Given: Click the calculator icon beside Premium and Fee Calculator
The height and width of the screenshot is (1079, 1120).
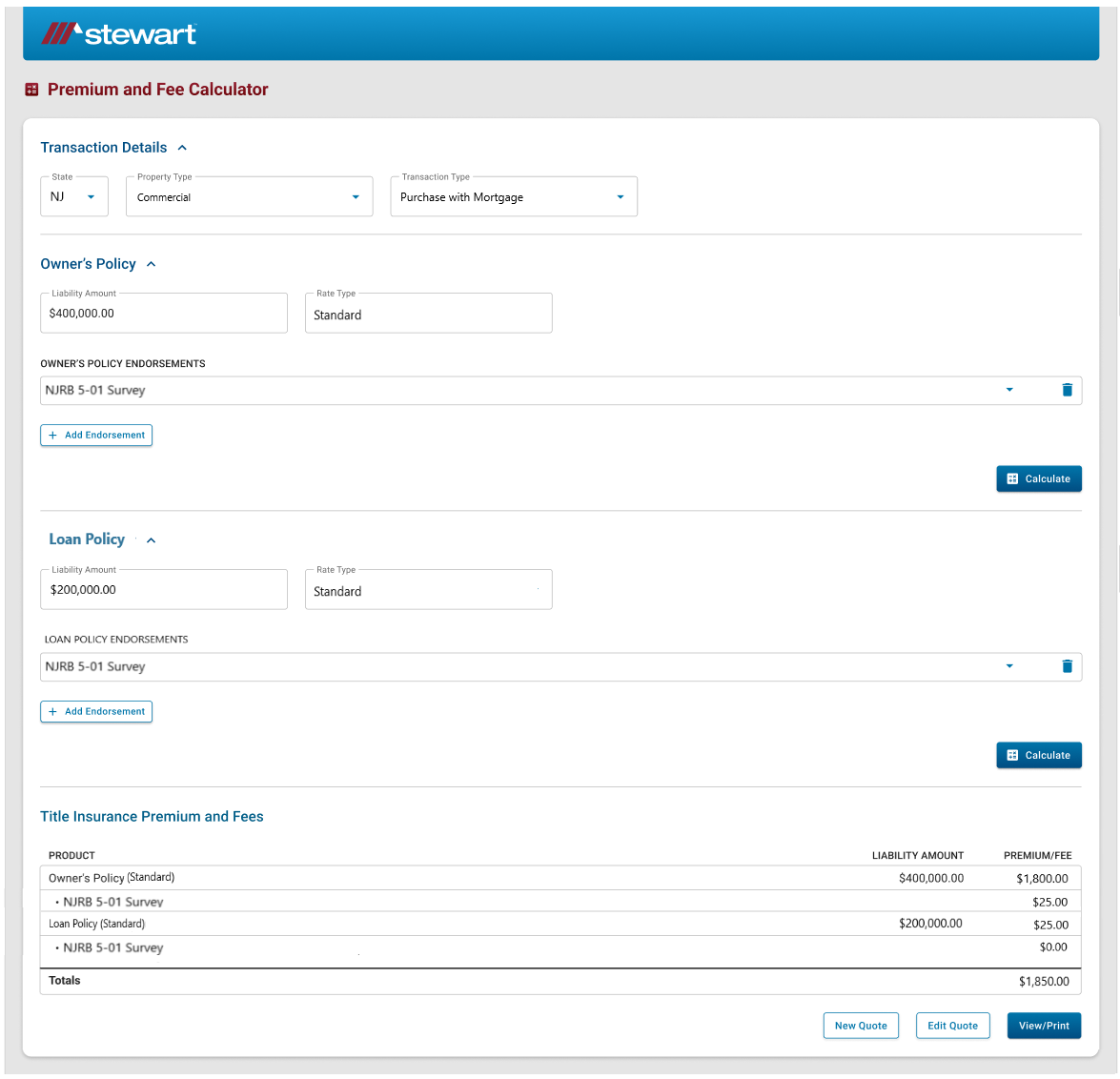Looking at the screenshot, I should (31, 89).
